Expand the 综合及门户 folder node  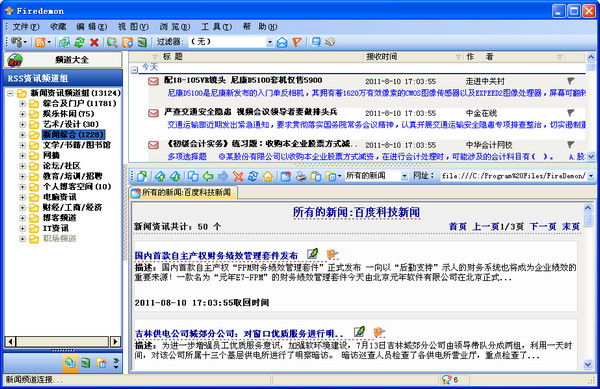22,104
